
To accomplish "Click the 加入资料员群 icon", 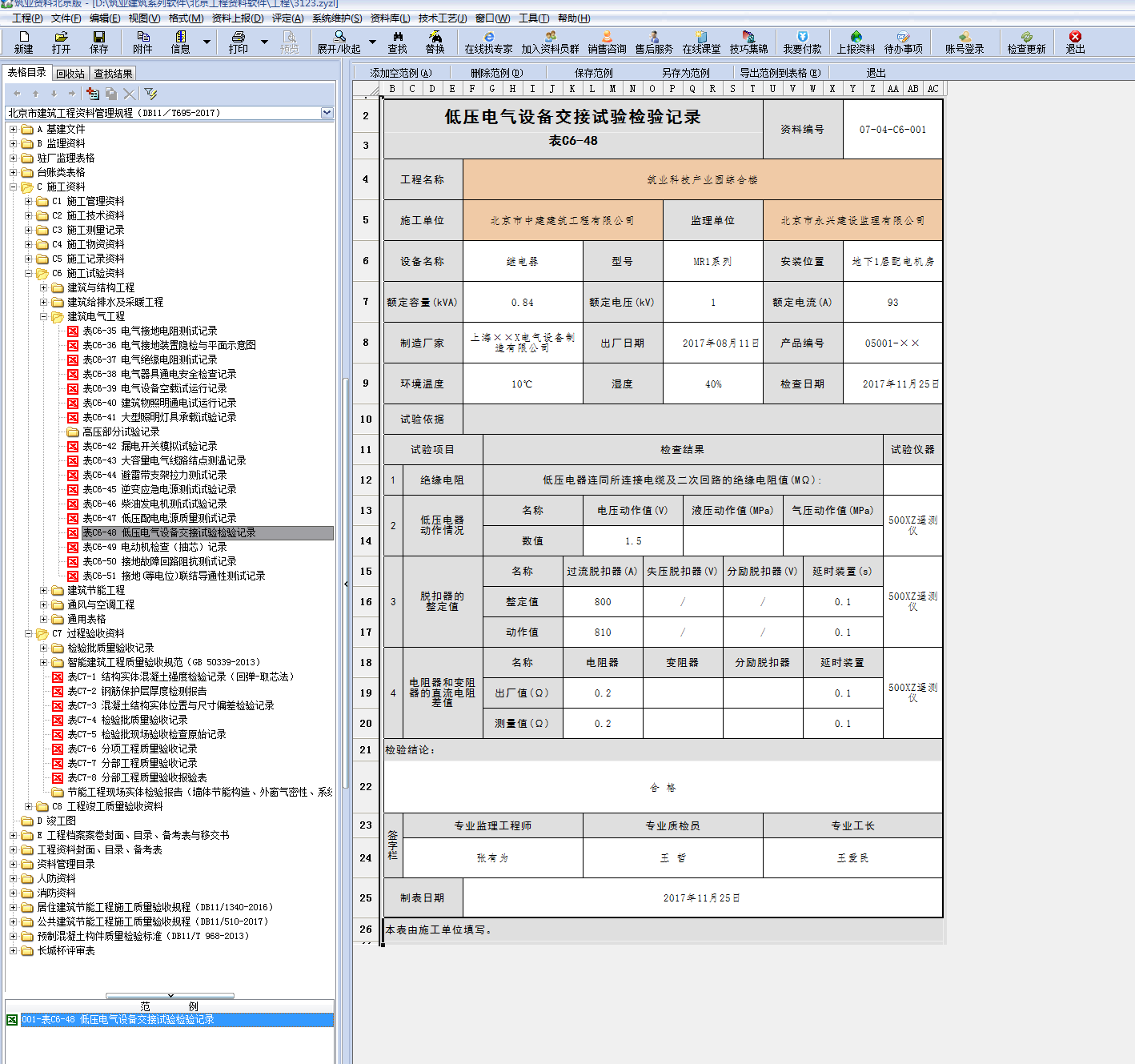I will pyautogui.click(x=551, y=37).
